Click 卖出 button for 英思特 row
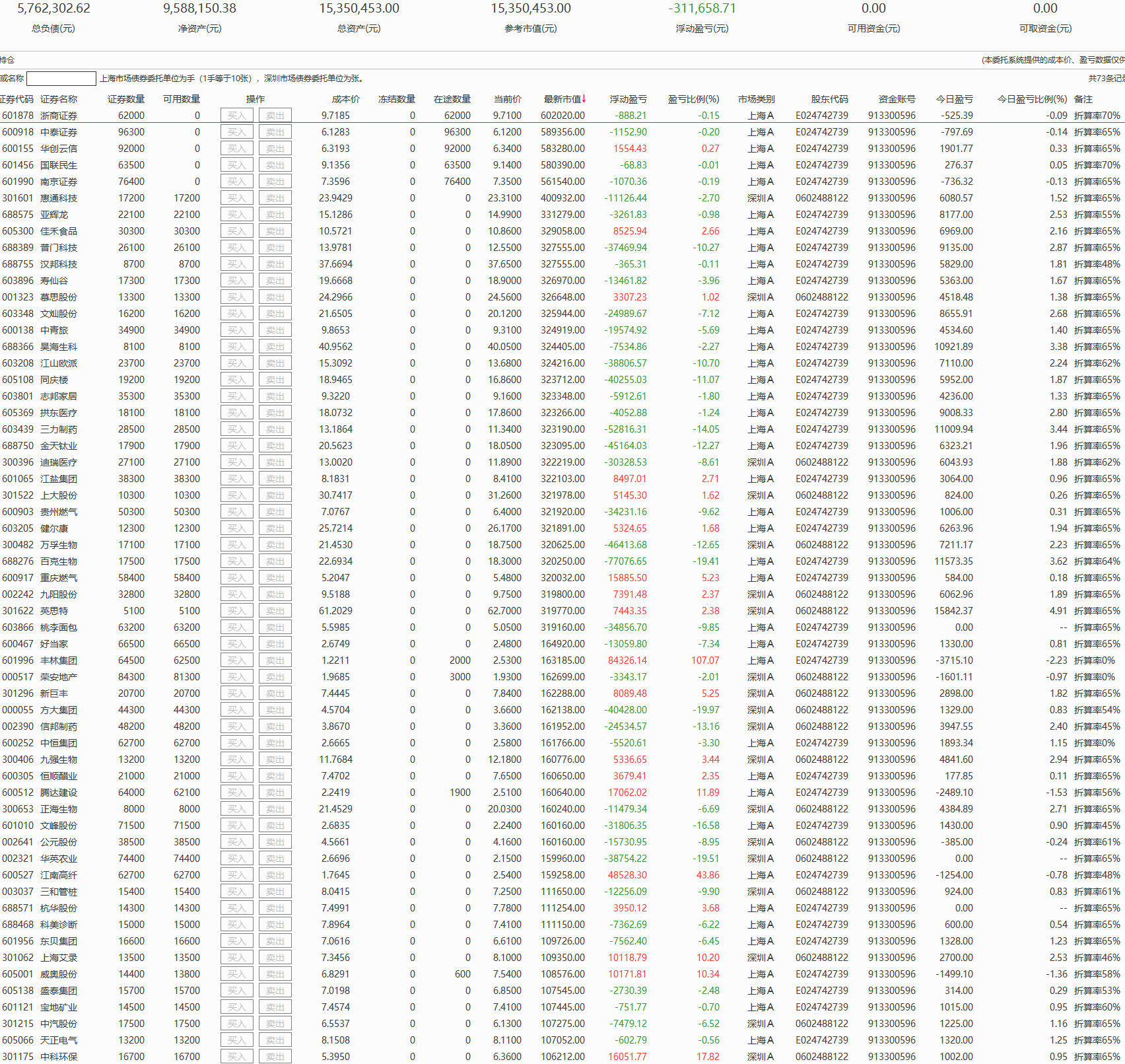This screenshot has width=1125, height=1064. (275, 611)
